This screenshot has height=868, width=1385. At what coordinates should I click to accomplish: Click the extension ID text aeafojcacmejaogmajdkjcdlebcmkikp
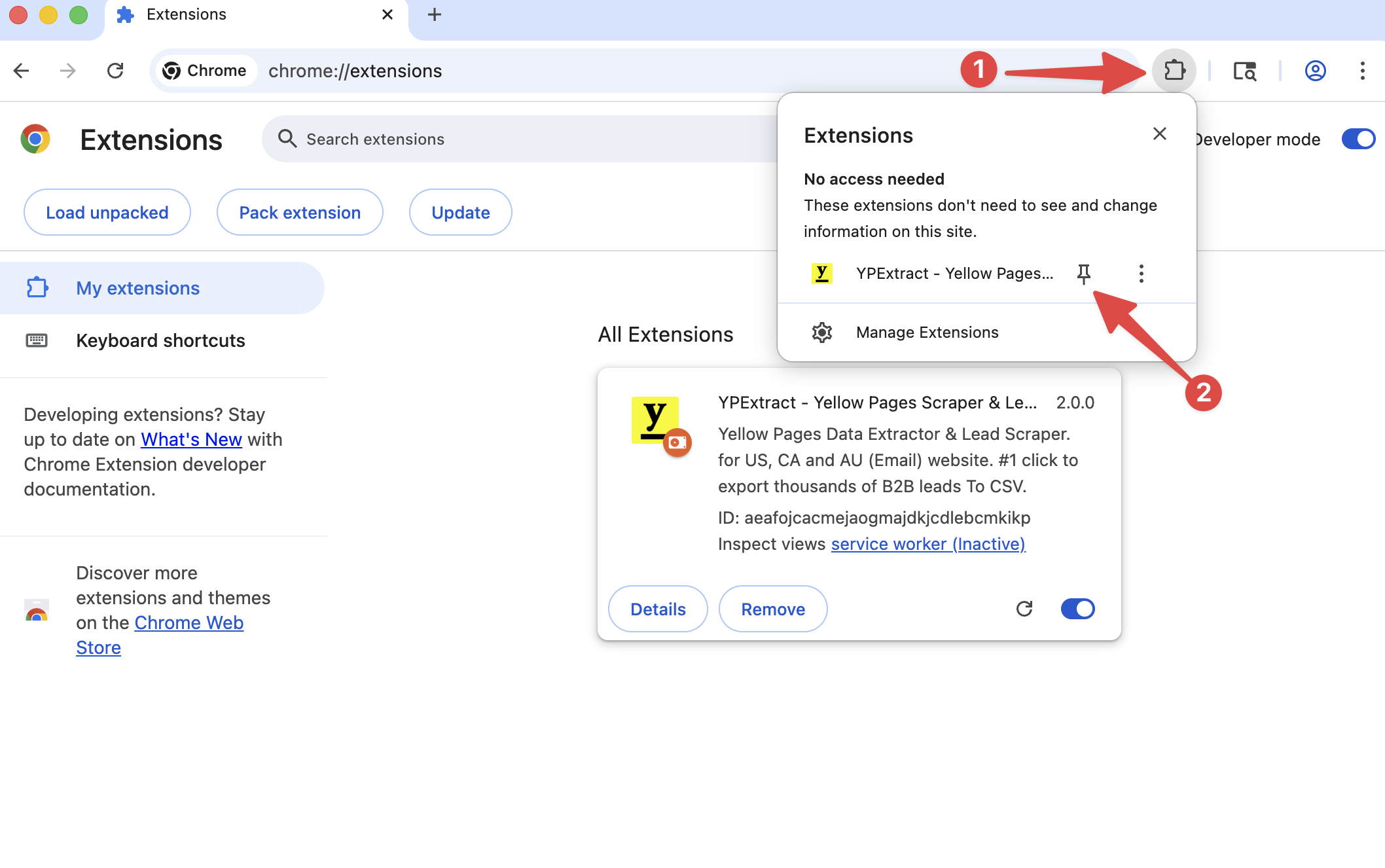[887, 518]
